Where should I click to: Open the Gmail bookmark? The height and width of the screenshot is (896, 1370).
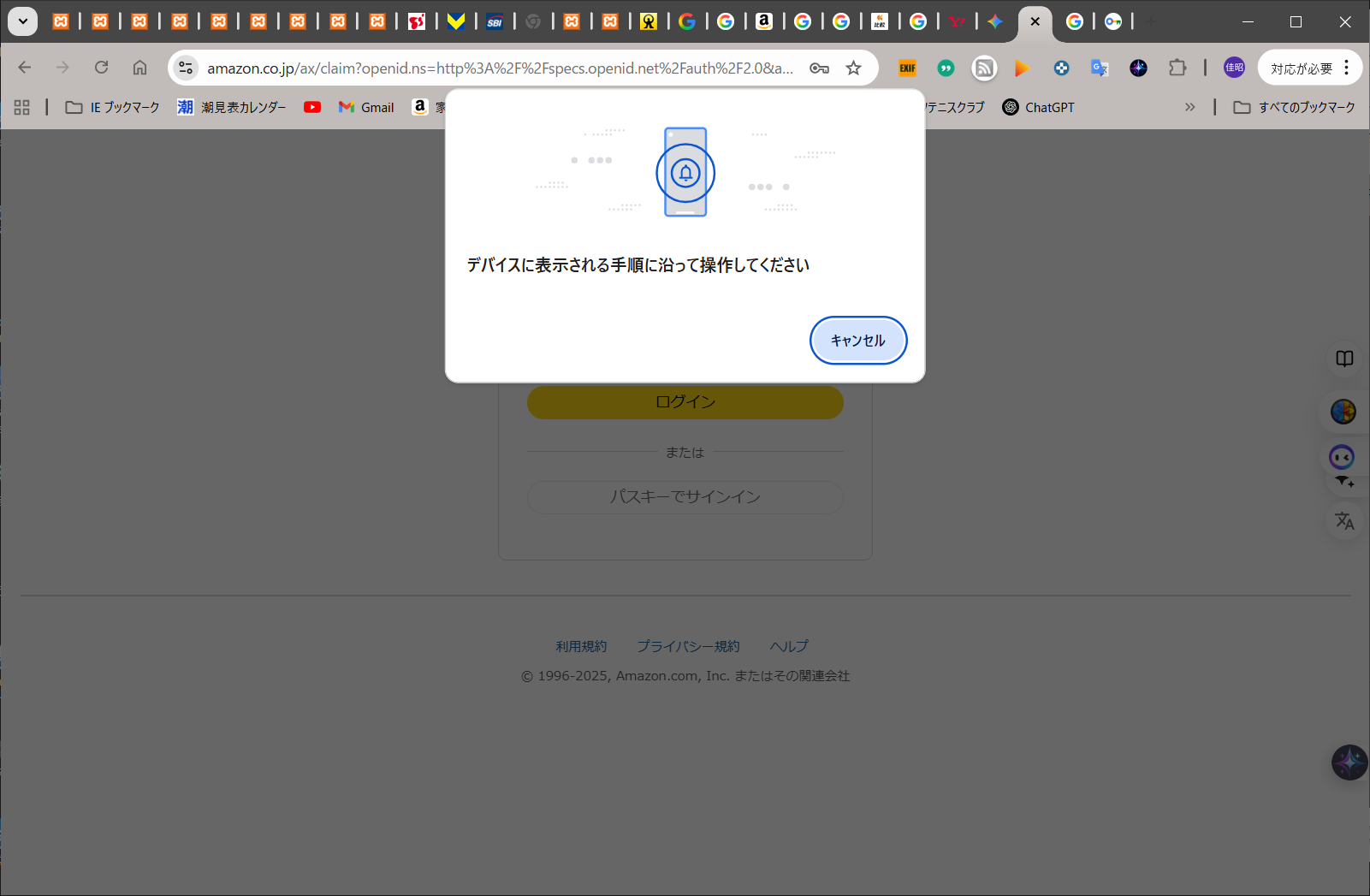pyautogui.click(x=366, y=107)
